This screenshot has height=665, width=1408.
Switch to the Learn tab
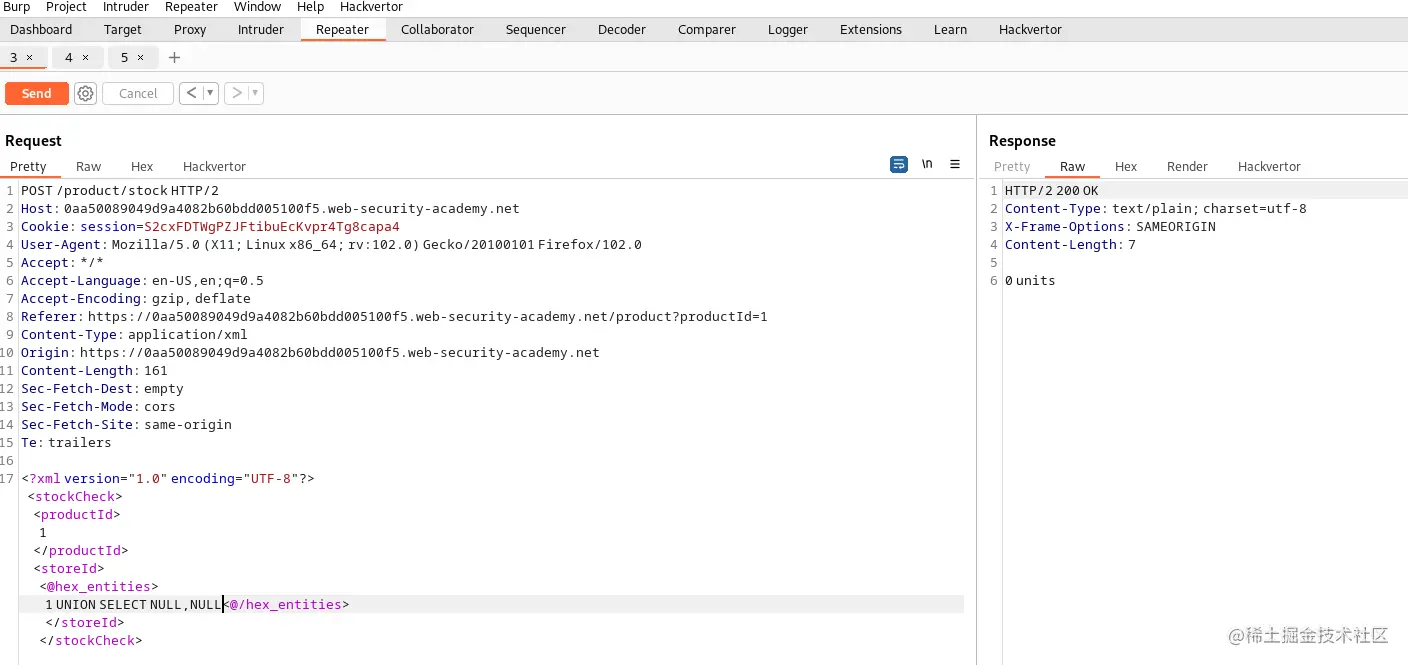(950, 29)
